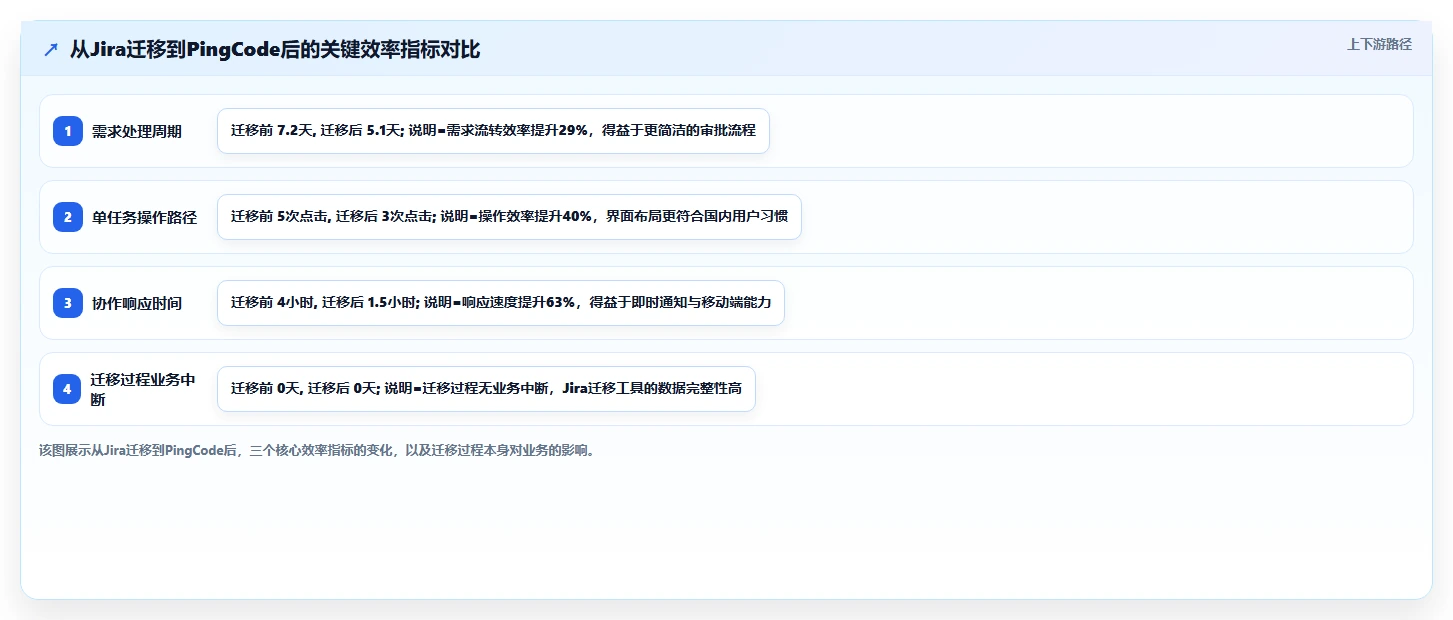Open the detail box reading 迁移前 4小时
Image resolution: width=1453 pixels, height=620 pixels.
pyautogui.click(x=501, y=303)
